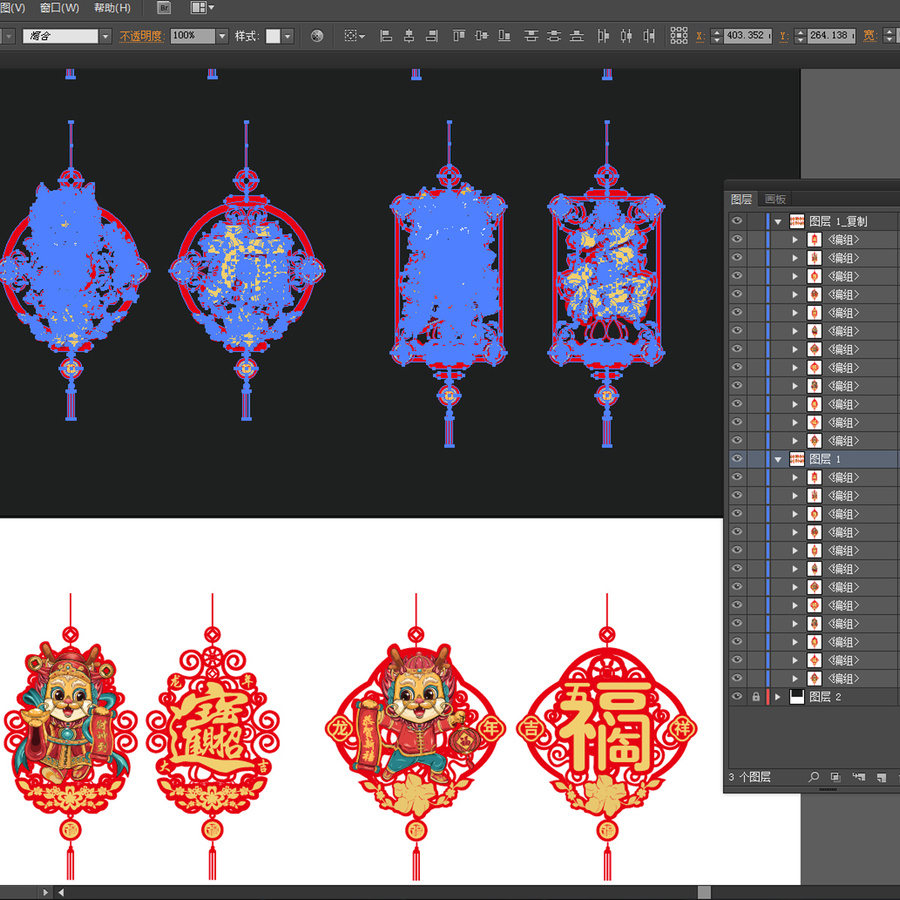
Task: Click horizontal distribute center icon
Action: pyautogui.click(x=626, y=36)
